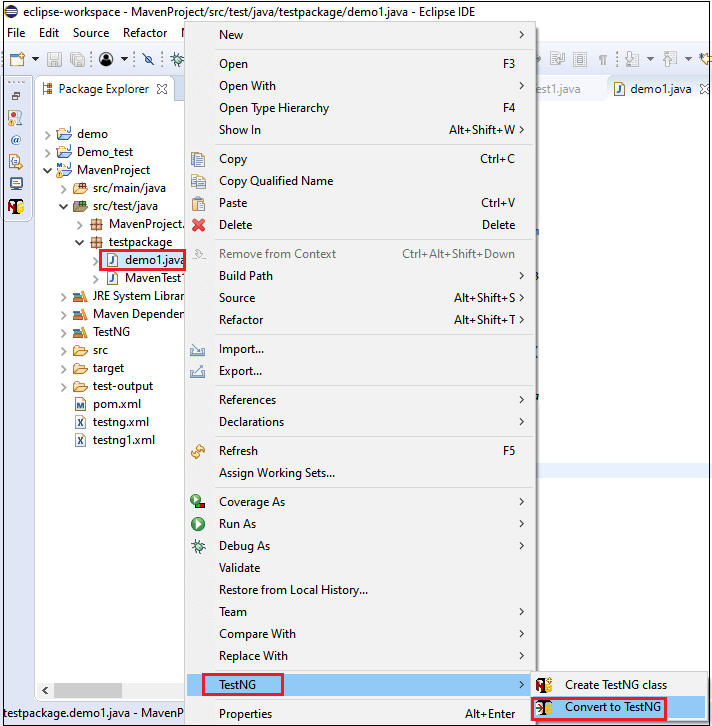Expand the target folder node
Screen dimensions: 712x726
(64, 369)
